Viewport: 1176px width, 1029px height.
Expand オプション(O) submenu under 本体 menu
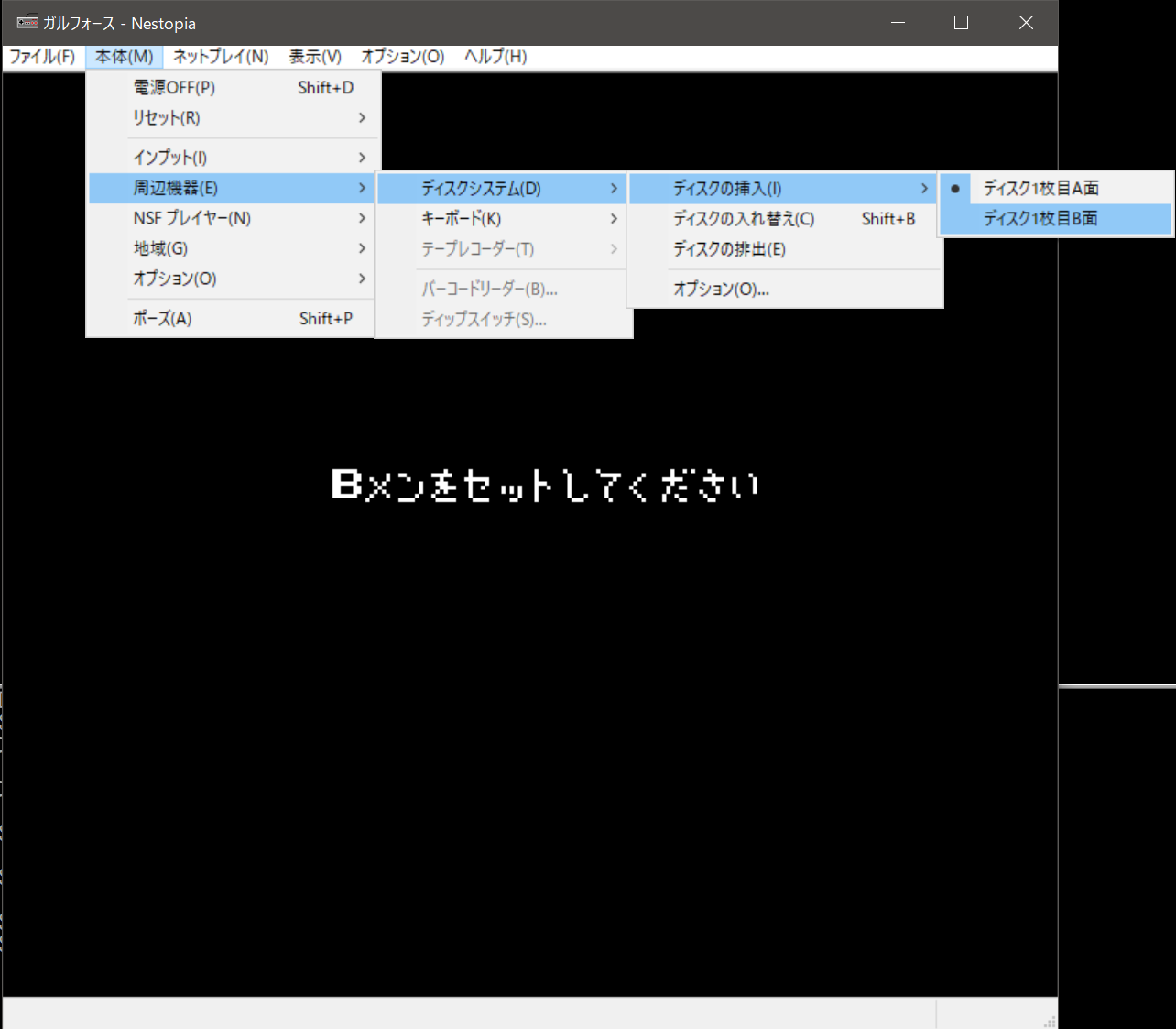pyautogui.click(x=231, y=279)
